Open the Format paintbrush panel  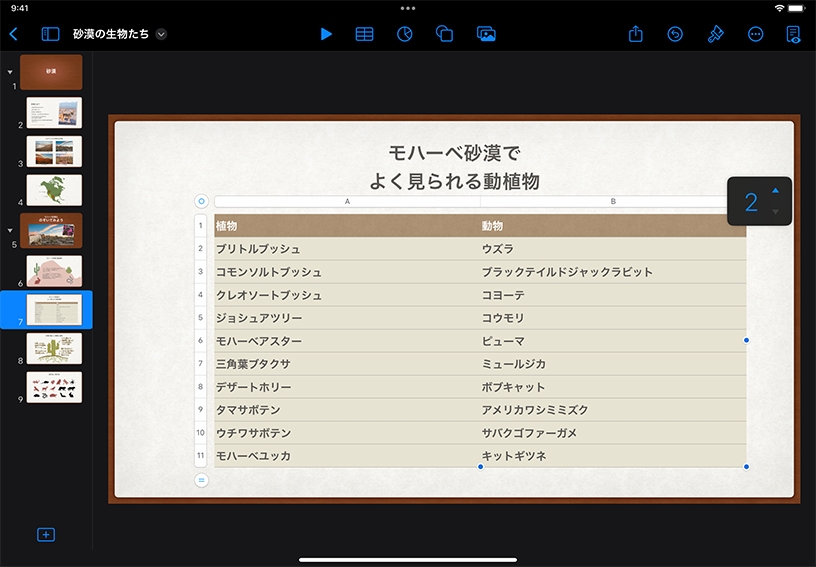pyautogui.click(x=715, y=34)
